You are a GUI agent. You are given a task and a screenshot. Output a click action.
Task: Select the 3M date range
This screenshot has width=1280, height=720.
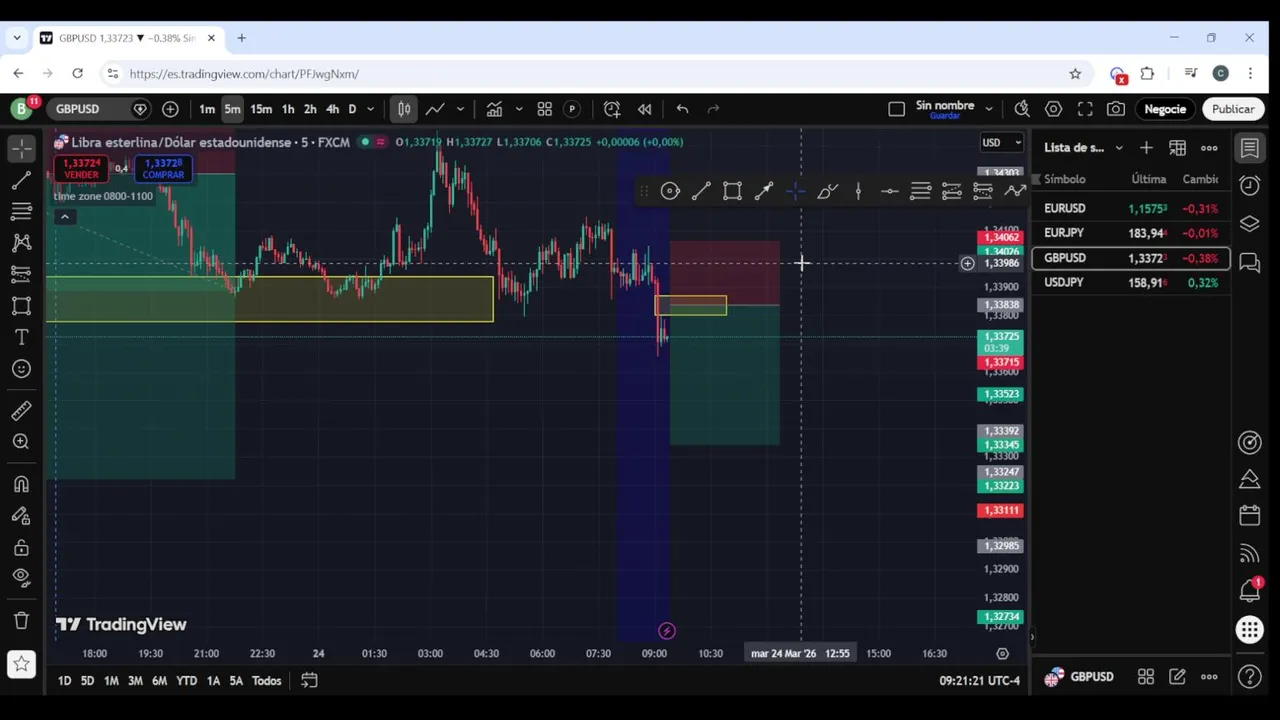pyautogui.click(x=135, y=681)
